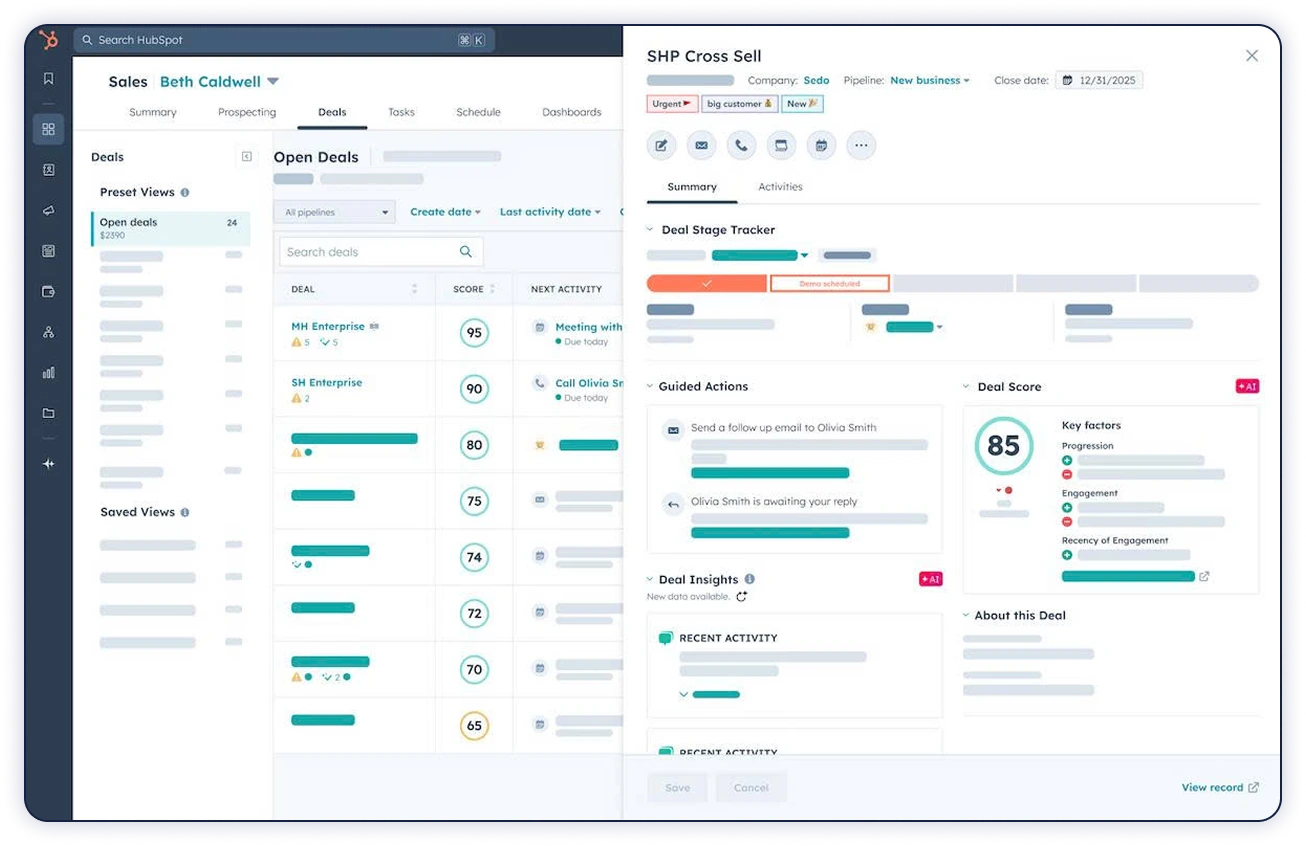Open the contacts icon in the sidebar
This screenshot has width=1306, height=846.
point(48,170)
